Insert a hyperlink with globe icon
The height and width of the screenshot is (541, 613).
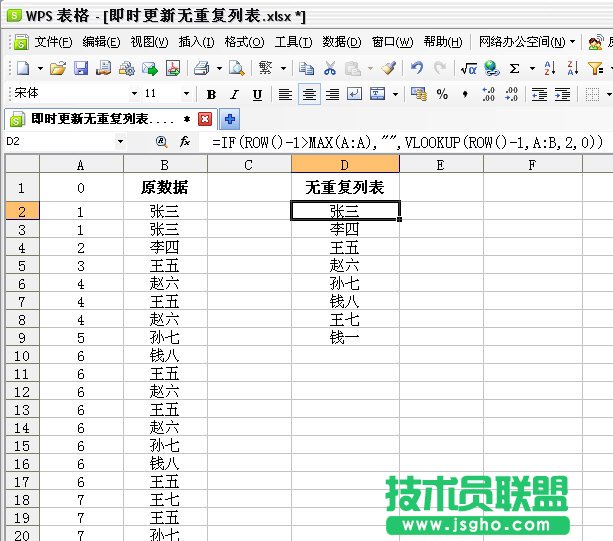pyautogui.click(x=492, y=69)
